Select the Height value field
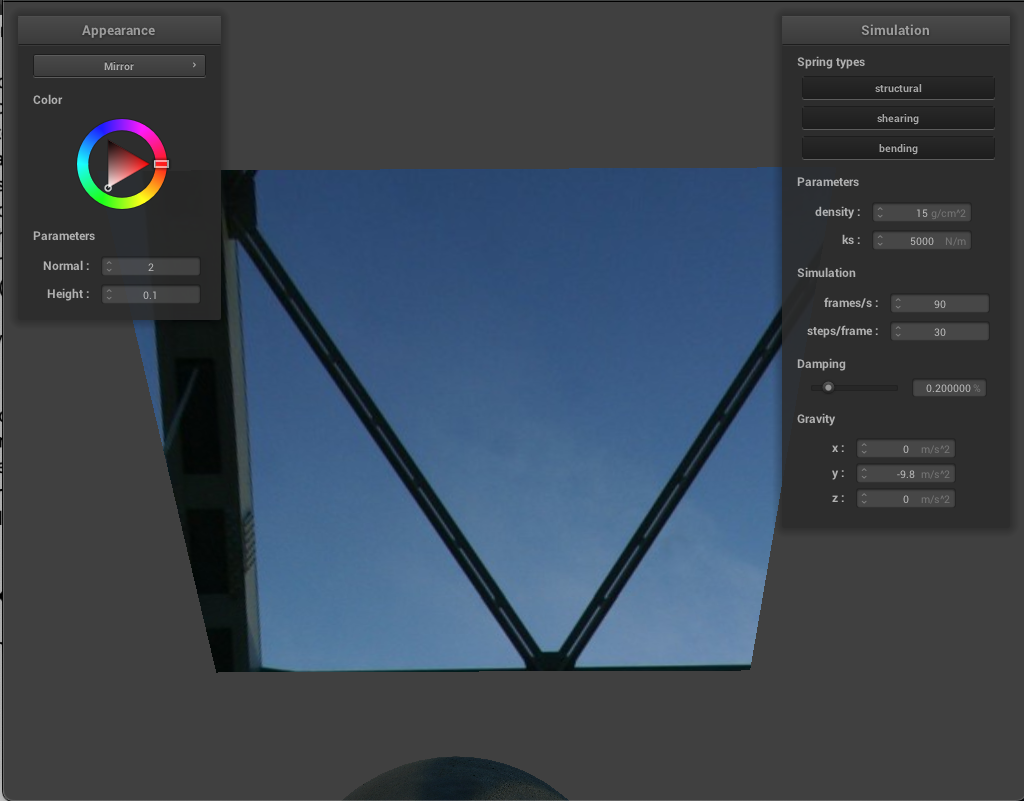Viewport: 1024px width, 801px height. 151,294
